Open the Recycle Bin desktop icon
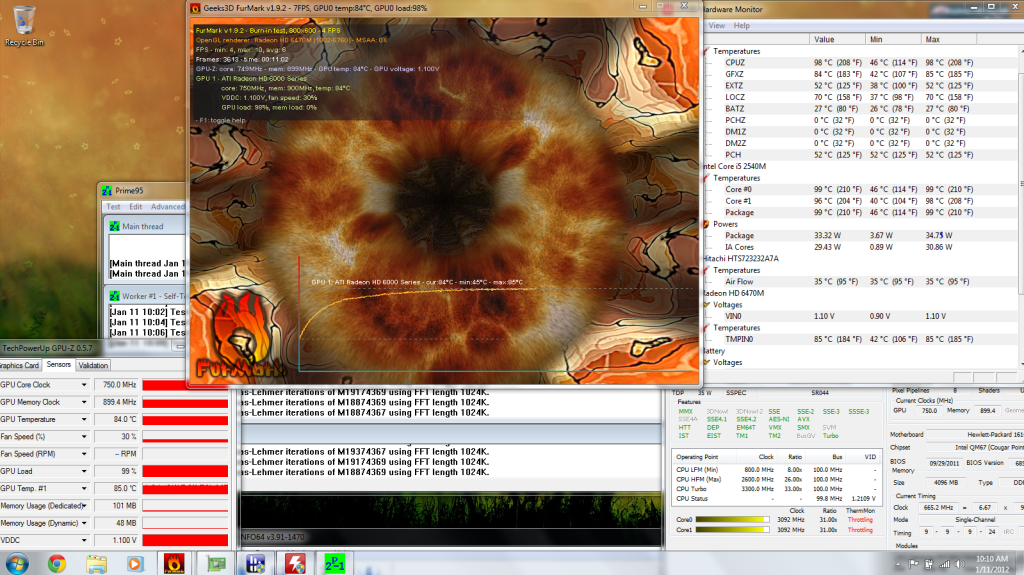Screen dimensions: 1024x575 [24, 26]
